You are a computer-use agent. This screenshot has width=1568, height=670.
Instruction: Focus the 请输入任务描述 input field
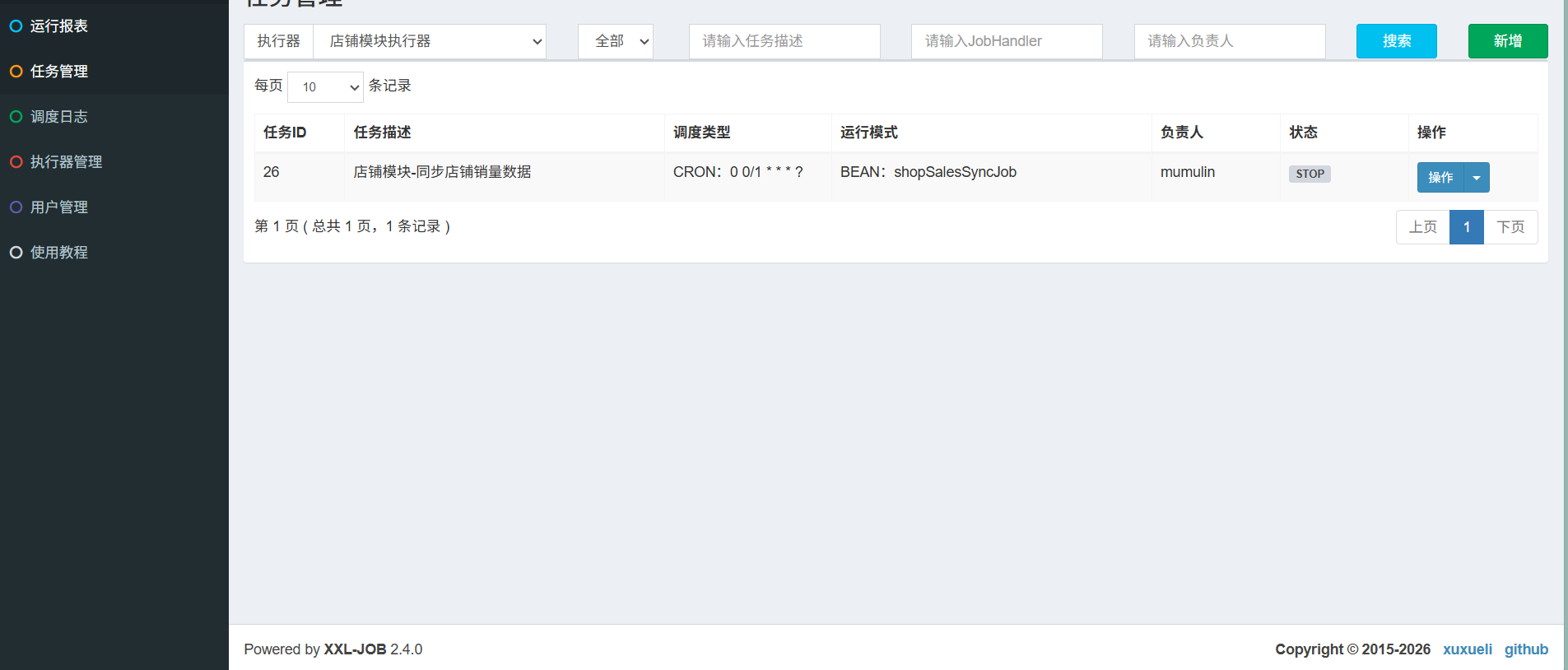[784, 41]
